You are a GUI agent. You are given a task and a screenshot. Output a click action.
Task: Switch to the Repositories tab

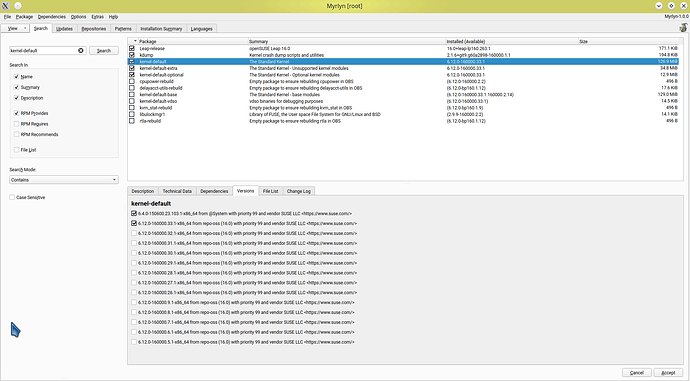pos(94,29)
